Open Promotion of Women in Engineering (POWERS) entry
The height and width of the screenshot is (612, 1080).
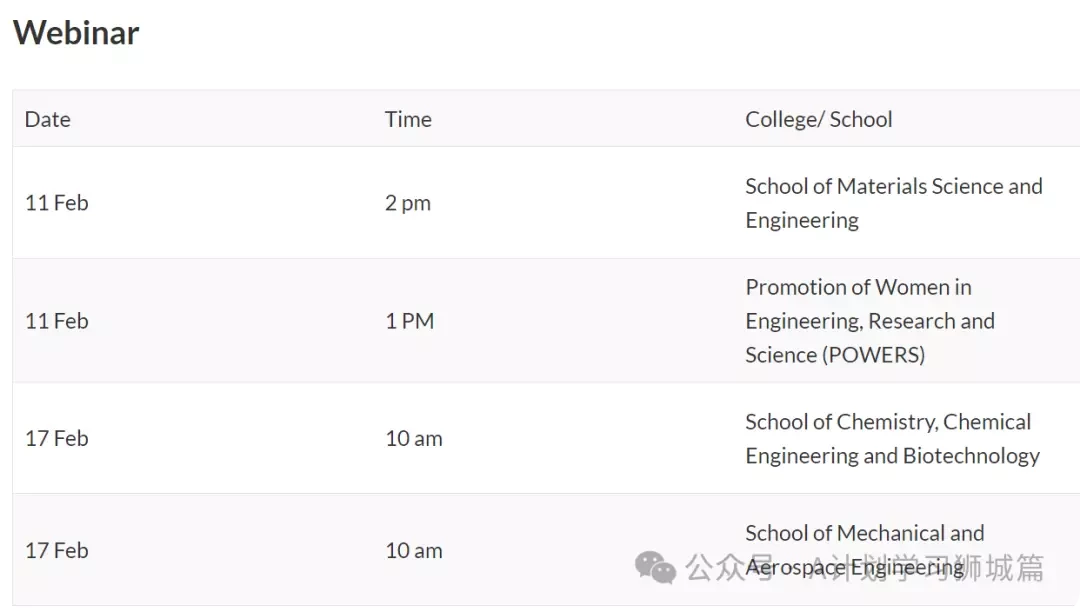click(870, 321)
